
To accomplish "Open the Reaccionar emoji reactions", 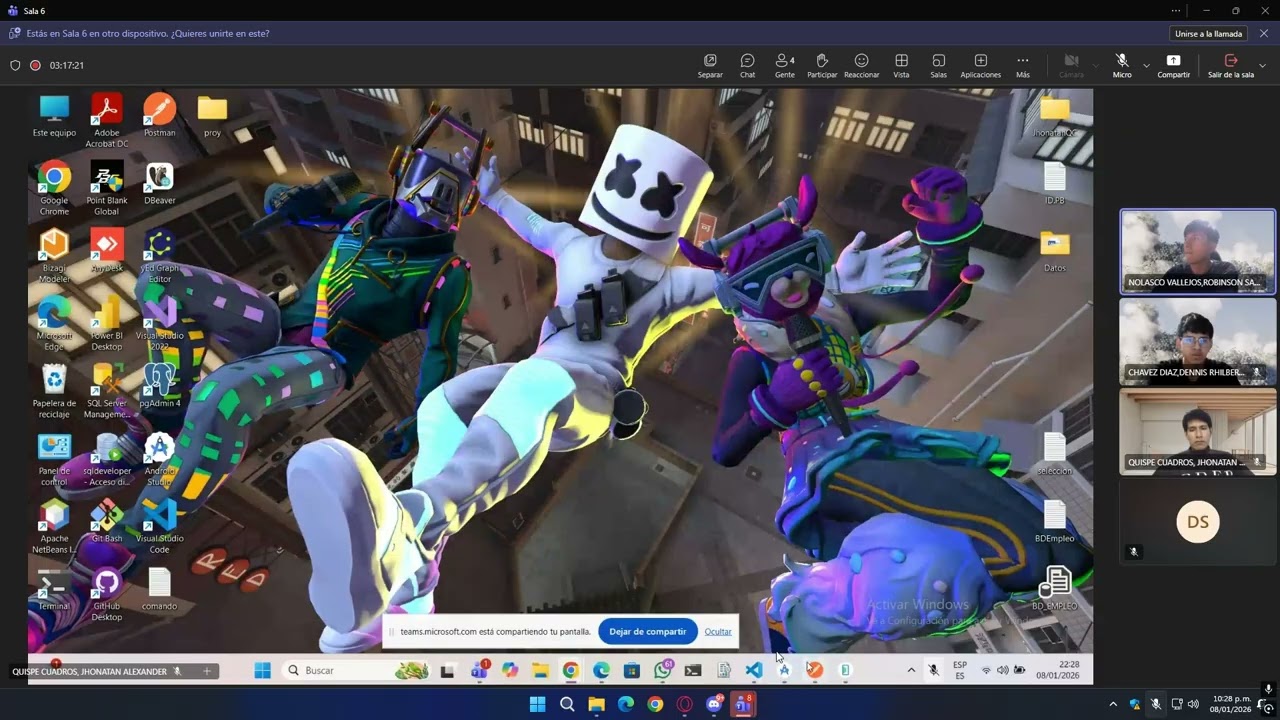I will coord(861,66).
